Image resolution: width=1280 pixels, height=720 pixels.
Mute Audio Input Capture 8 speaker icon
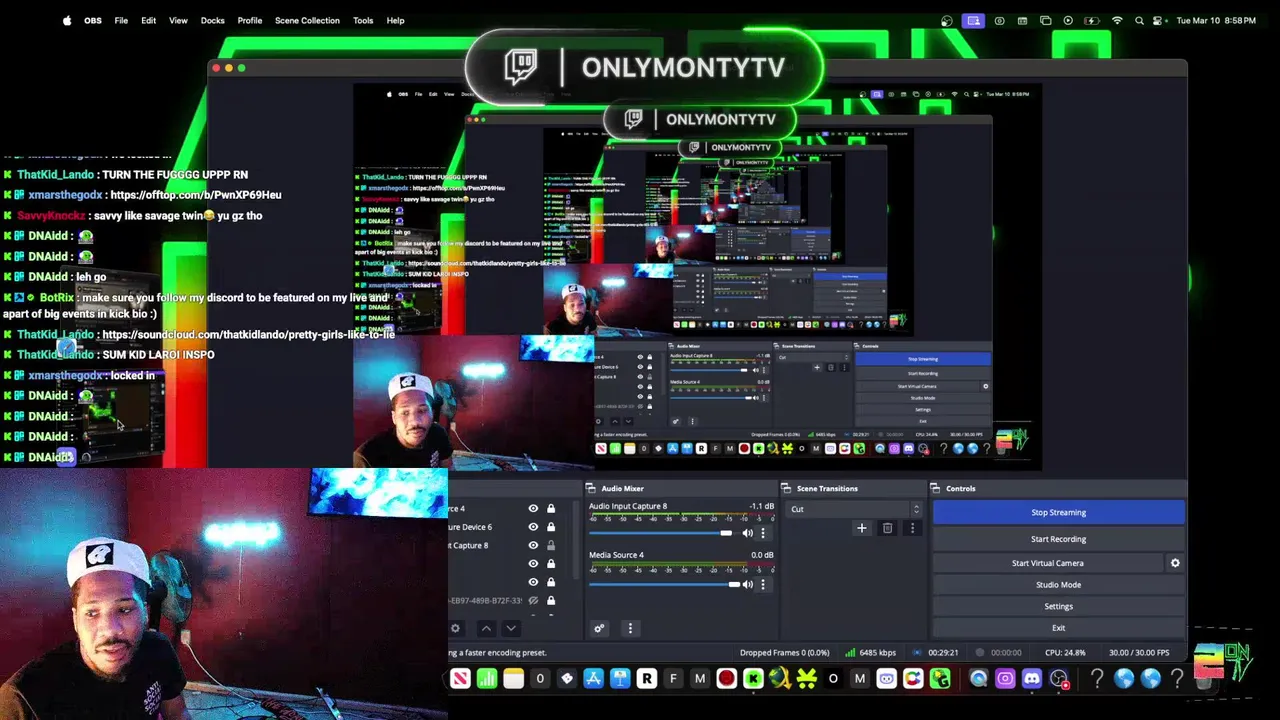(747, 533)
